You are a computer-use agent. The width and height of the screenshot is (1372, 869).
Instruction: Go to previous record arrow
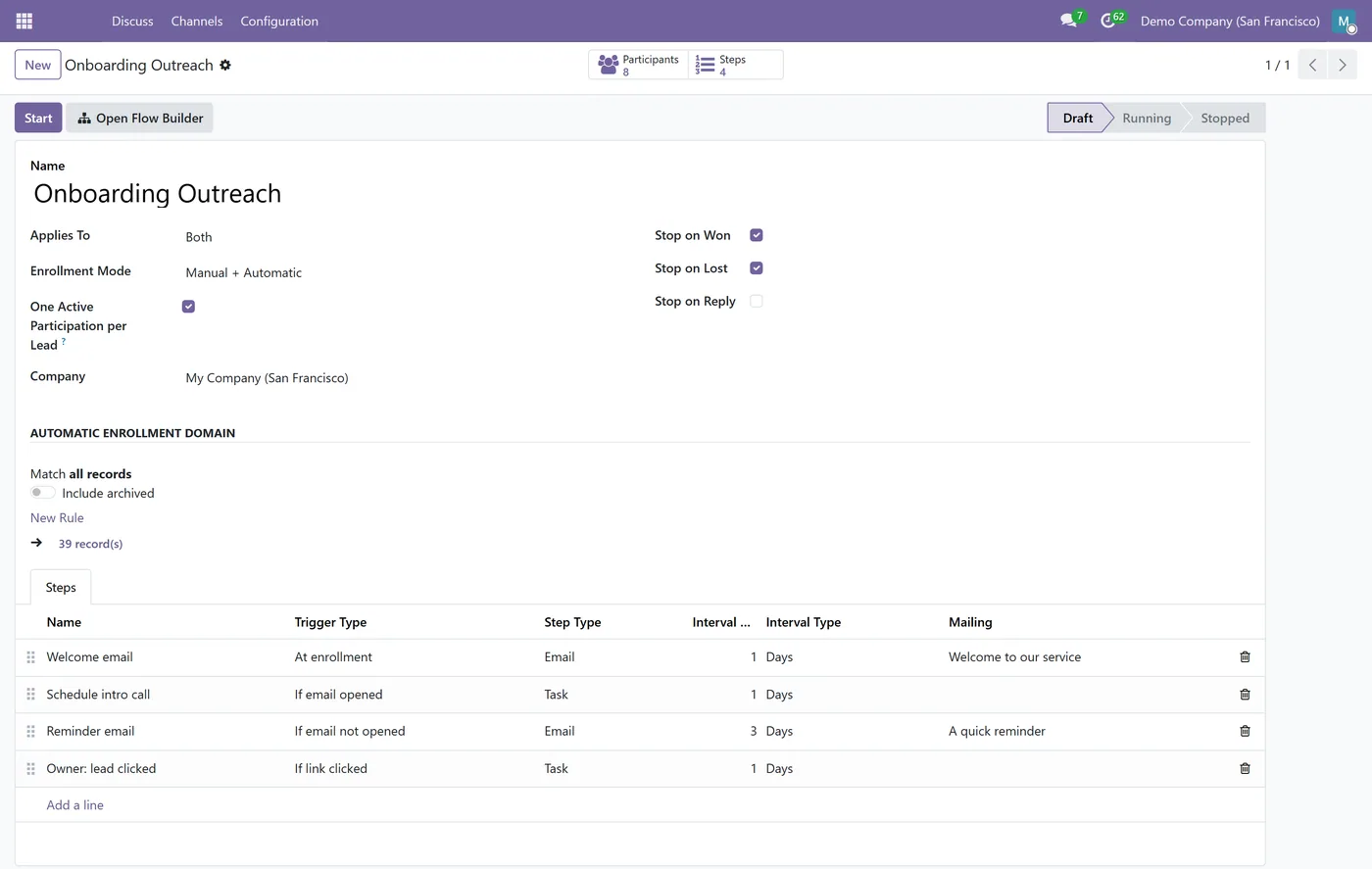click(1312, 65)
